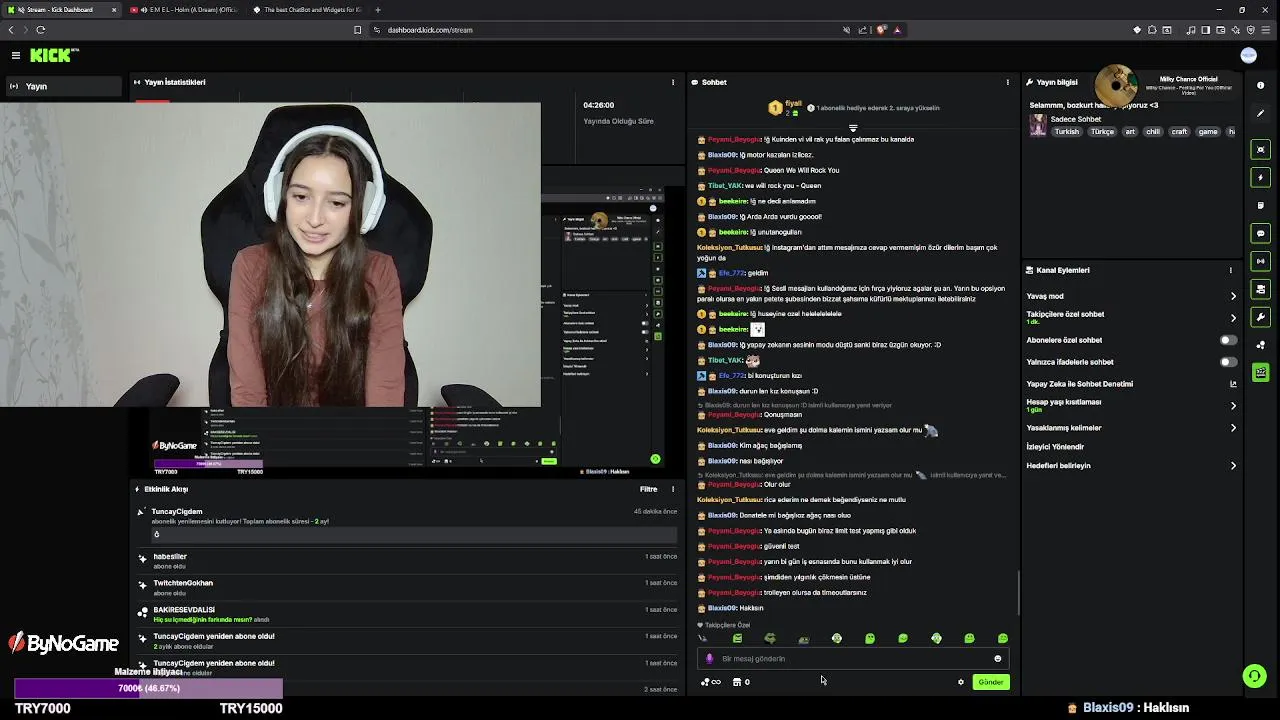The image size is (1280, 720).
Task: Click the chill tag chip
Action: tap(1153, 132)
